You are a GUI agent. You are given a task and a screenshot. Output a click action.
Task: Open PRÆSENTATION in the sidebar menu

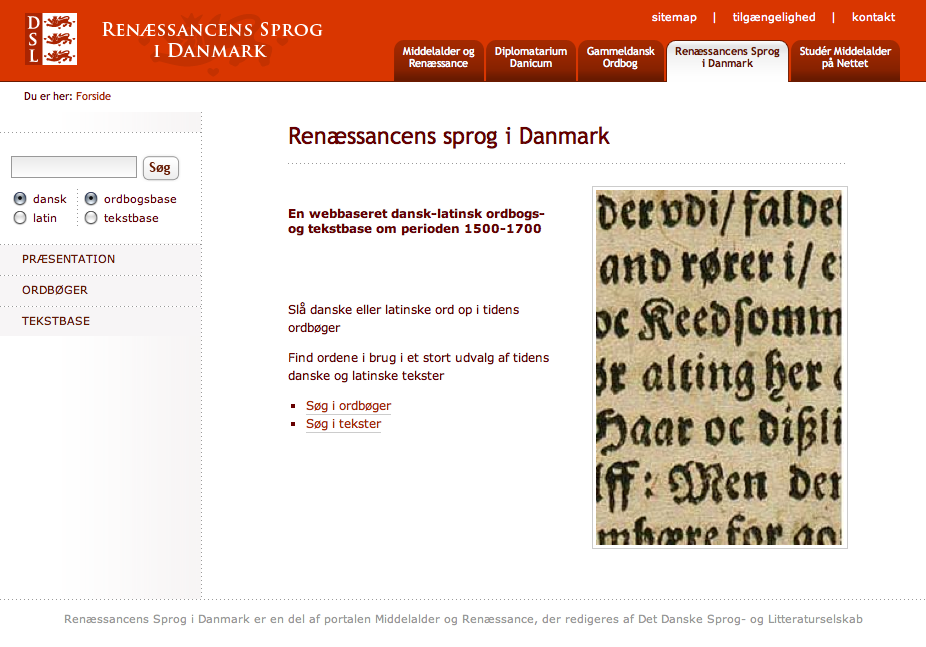point(68,259)
